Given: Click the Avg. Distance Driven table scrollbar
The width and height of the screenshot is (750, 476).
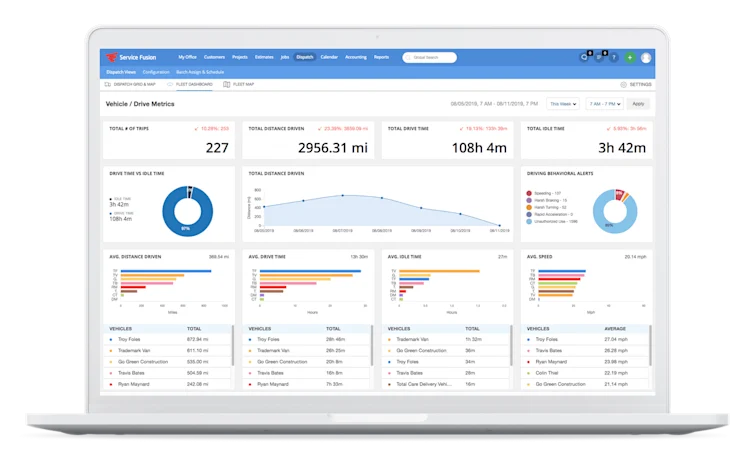Looking at the screenshot, I should (233, 346).
